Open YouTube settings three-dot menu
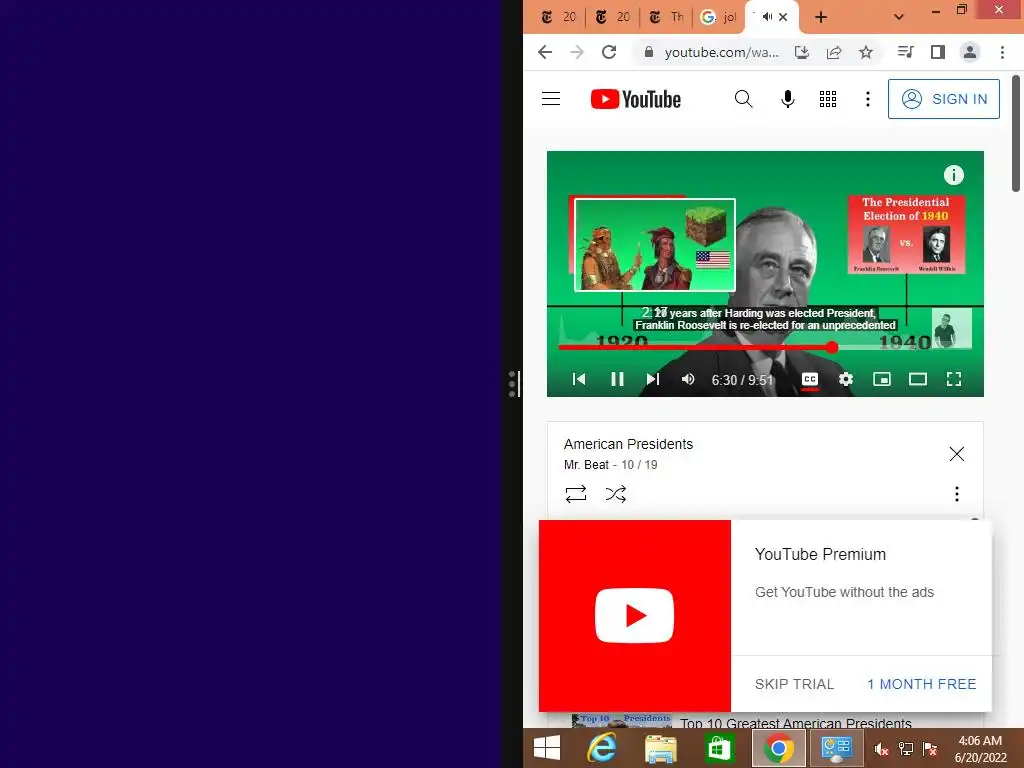This screenshot has height=768, width=1024. tap(867, 99)
